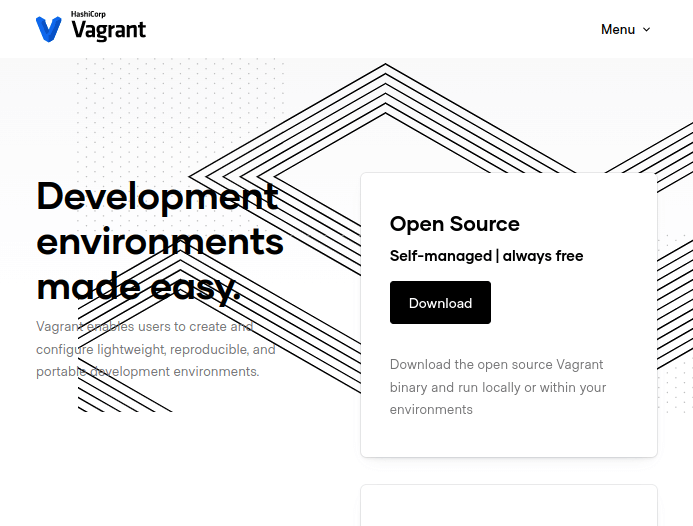This screenshot has height=526, width=693.
Task: Click the 'Vagrant enables users to create' paragraph
Action: tap(156, 349)
